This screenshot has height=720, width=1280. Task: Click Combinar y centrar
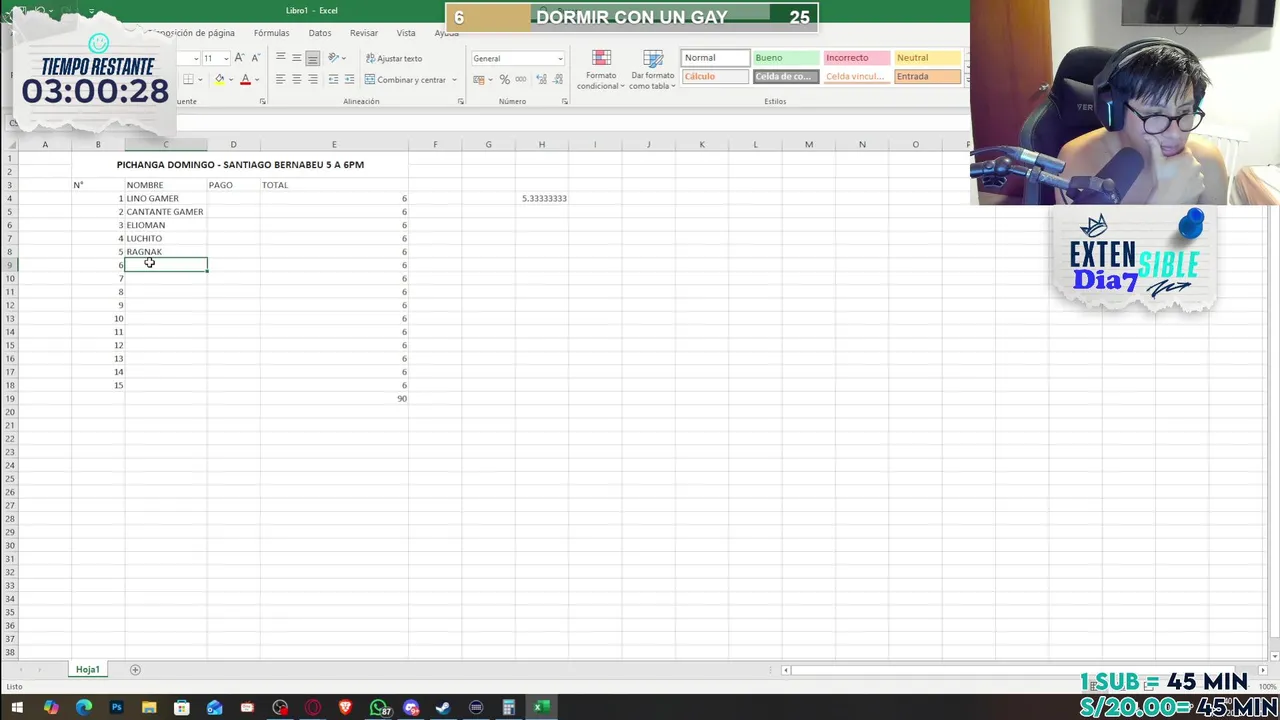[405, 80]
